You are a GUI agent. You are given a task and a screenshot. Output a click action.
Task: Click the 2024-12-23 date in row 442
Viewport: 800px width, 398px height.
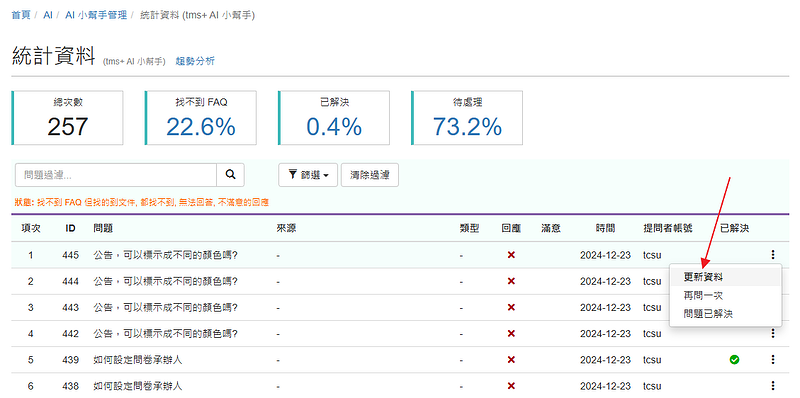606,333
